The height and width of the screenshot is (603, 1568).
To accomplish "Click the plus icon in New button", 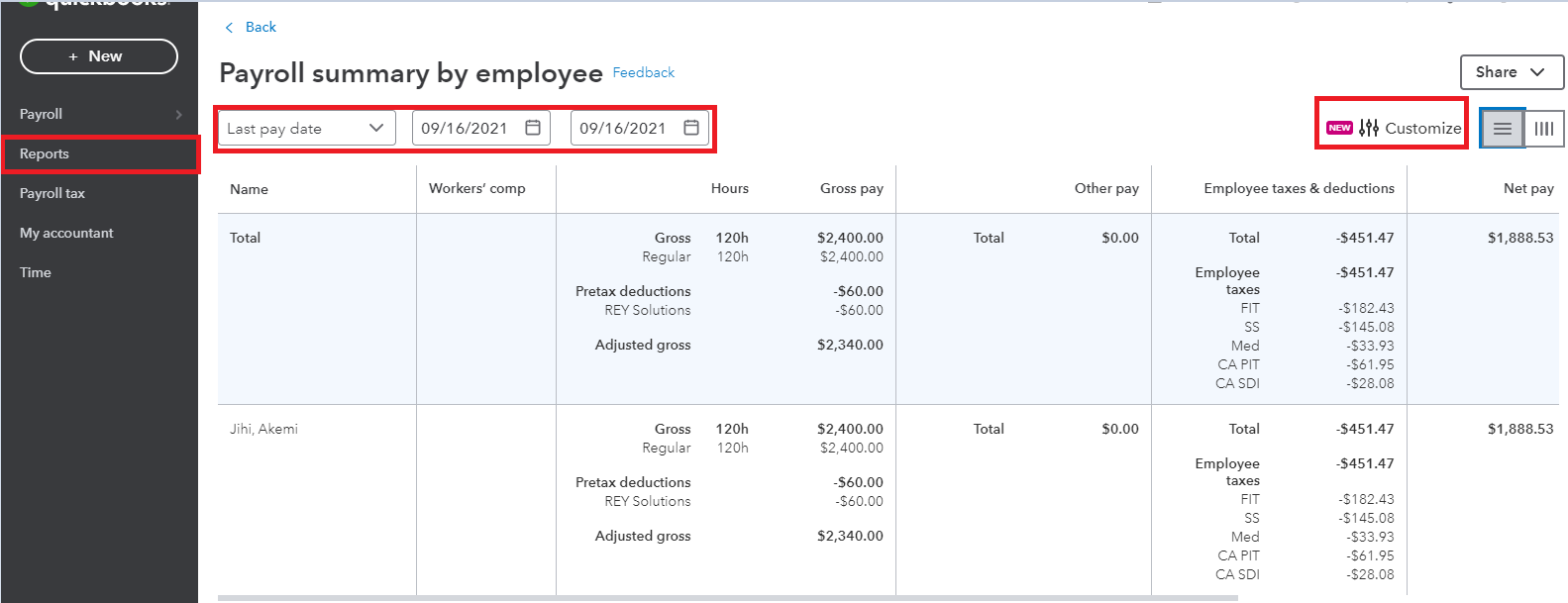I will pos(73,56).
